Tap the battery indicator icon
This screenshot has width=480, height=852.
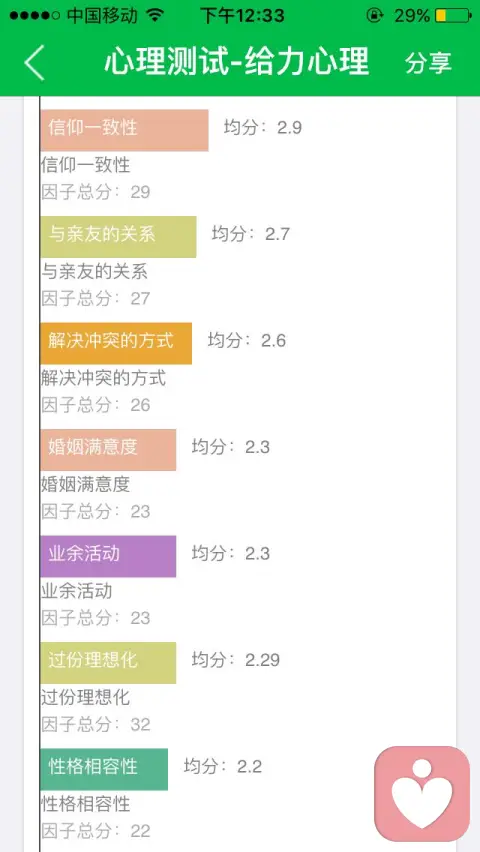[x=453, y=16]
